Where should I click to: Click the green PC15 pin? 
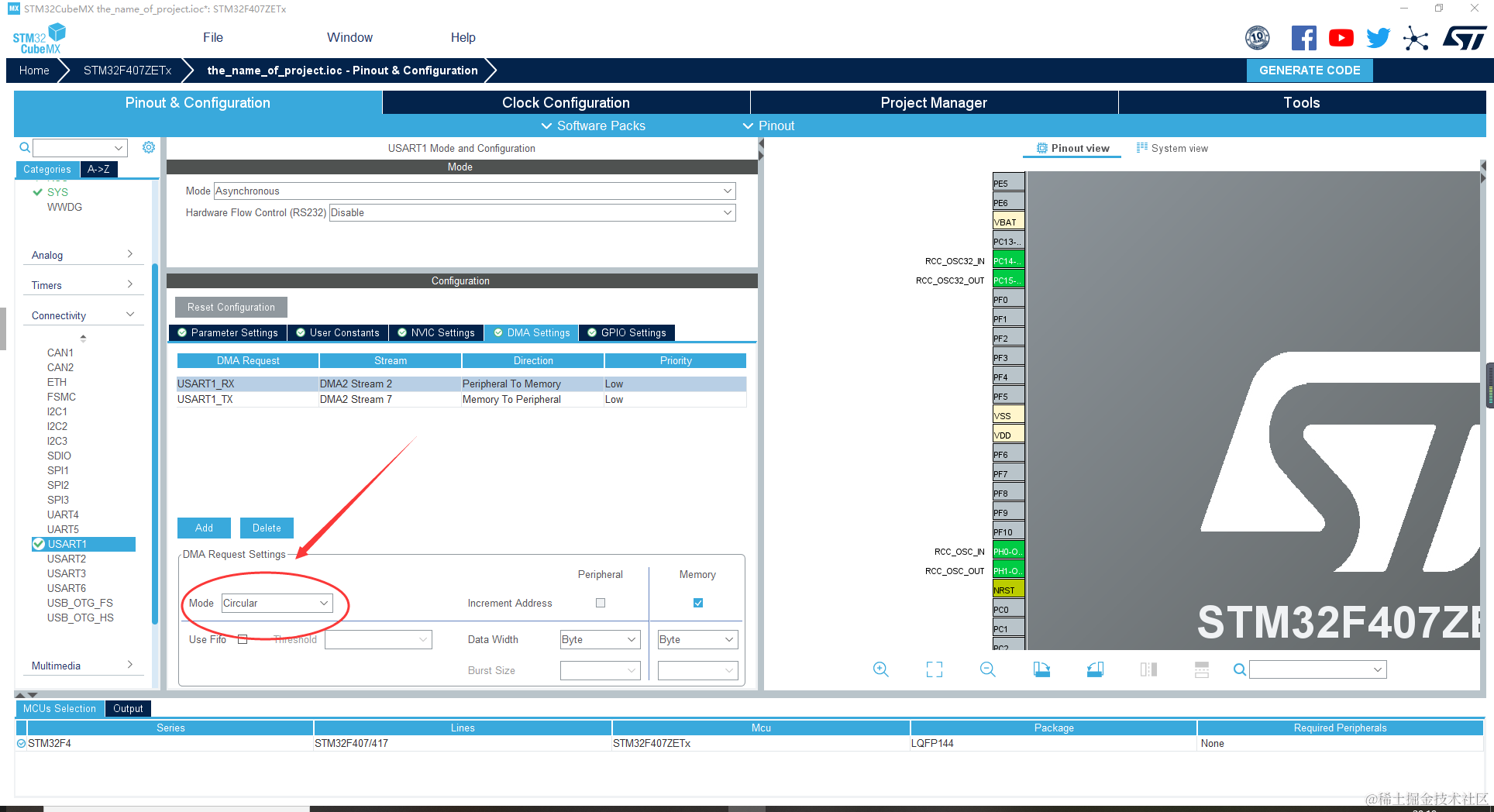pyautogui.click(x=1008, y=280)
